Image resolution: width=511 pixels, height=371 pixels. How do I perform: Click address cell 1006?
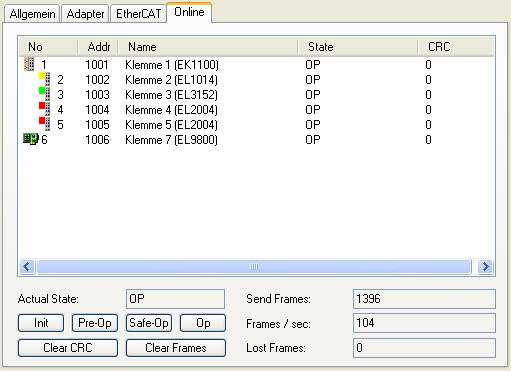pos(97,140)
